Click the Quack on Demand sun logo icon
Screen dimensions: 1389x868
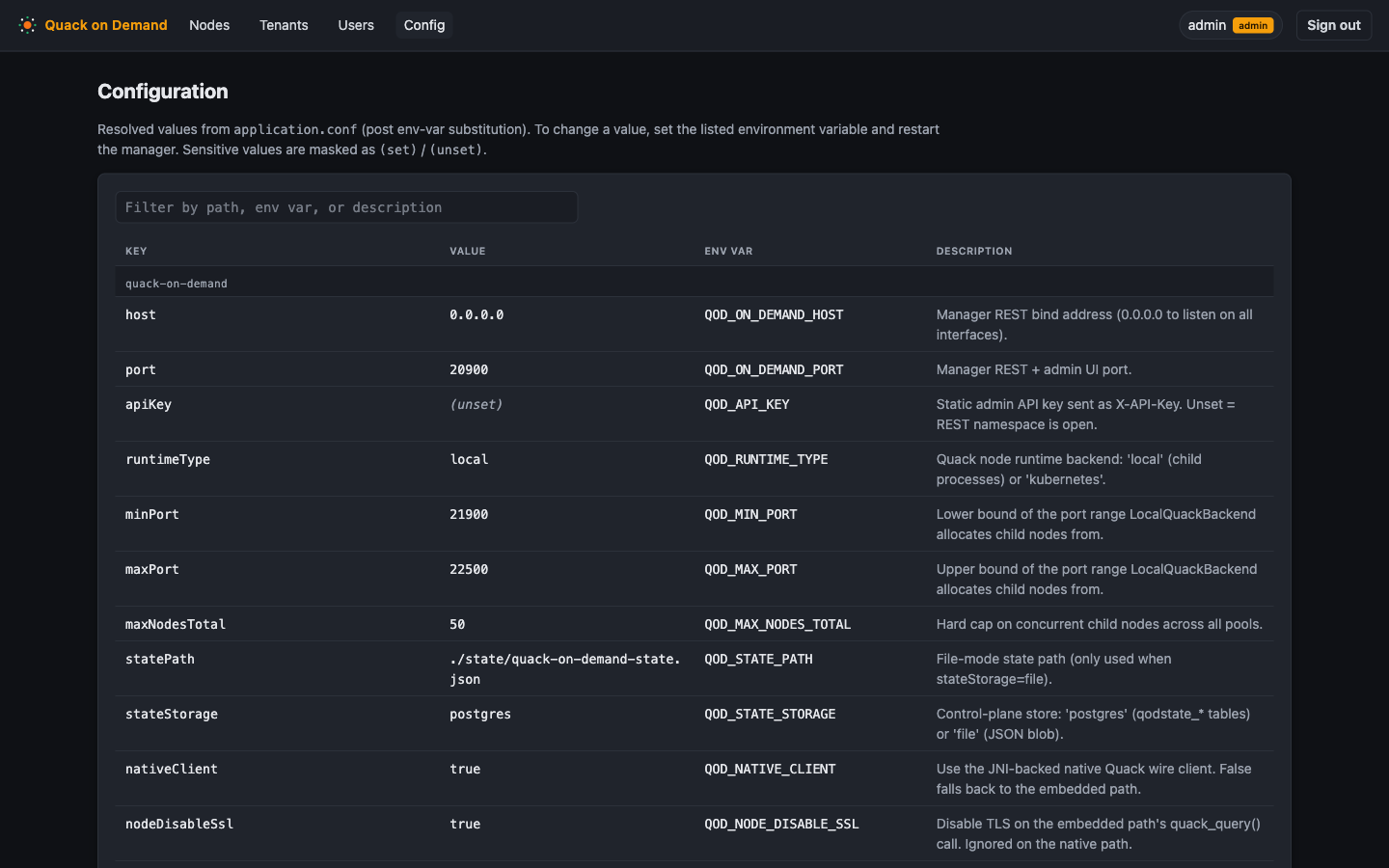(x=27, y=25)
